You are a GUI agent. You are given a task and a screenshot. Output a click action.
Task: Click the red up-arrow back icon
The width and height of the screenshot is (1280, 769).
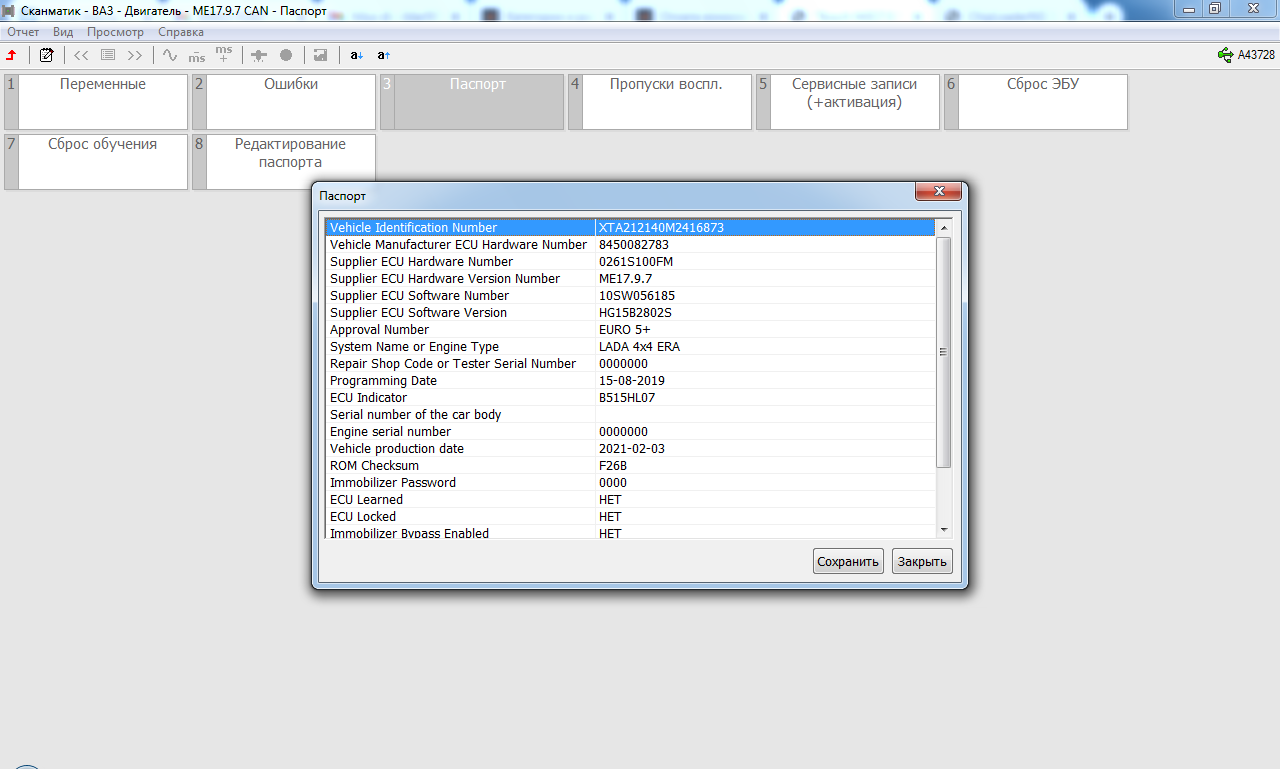pos(12,55)
